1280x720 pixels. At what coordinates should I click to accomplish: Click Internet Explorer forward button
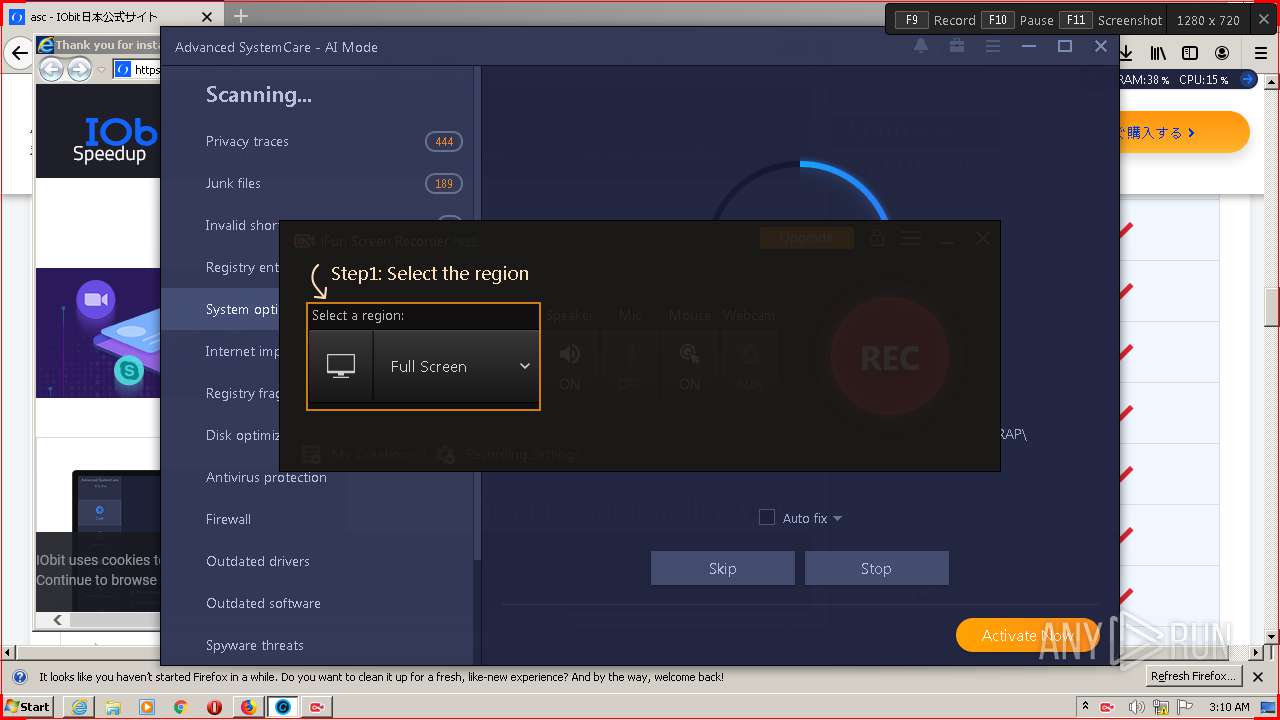79,69
